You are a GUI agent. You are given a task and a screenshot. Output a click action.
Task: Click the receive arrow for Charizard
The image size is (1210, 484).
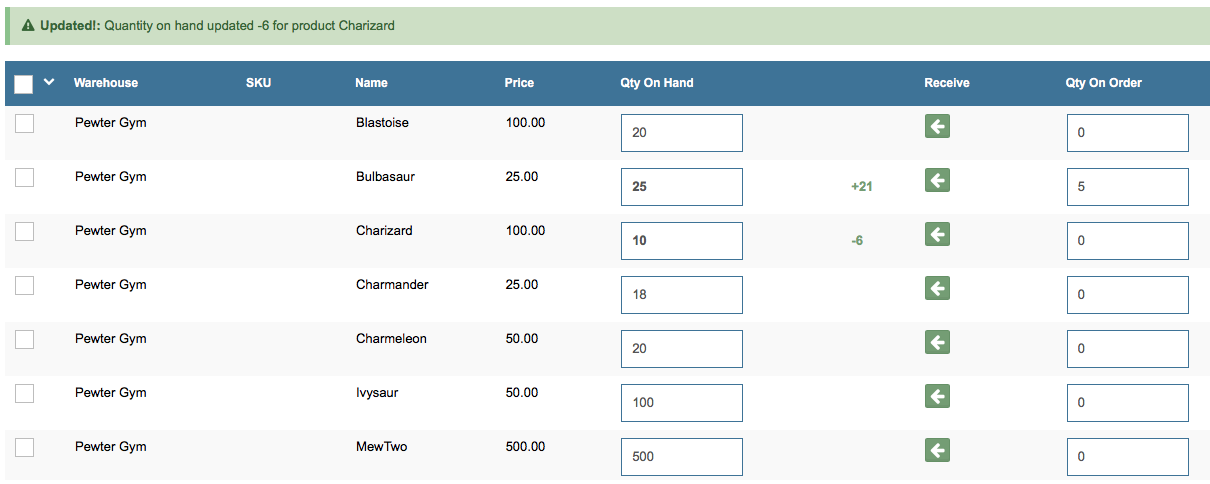point(937,234)
